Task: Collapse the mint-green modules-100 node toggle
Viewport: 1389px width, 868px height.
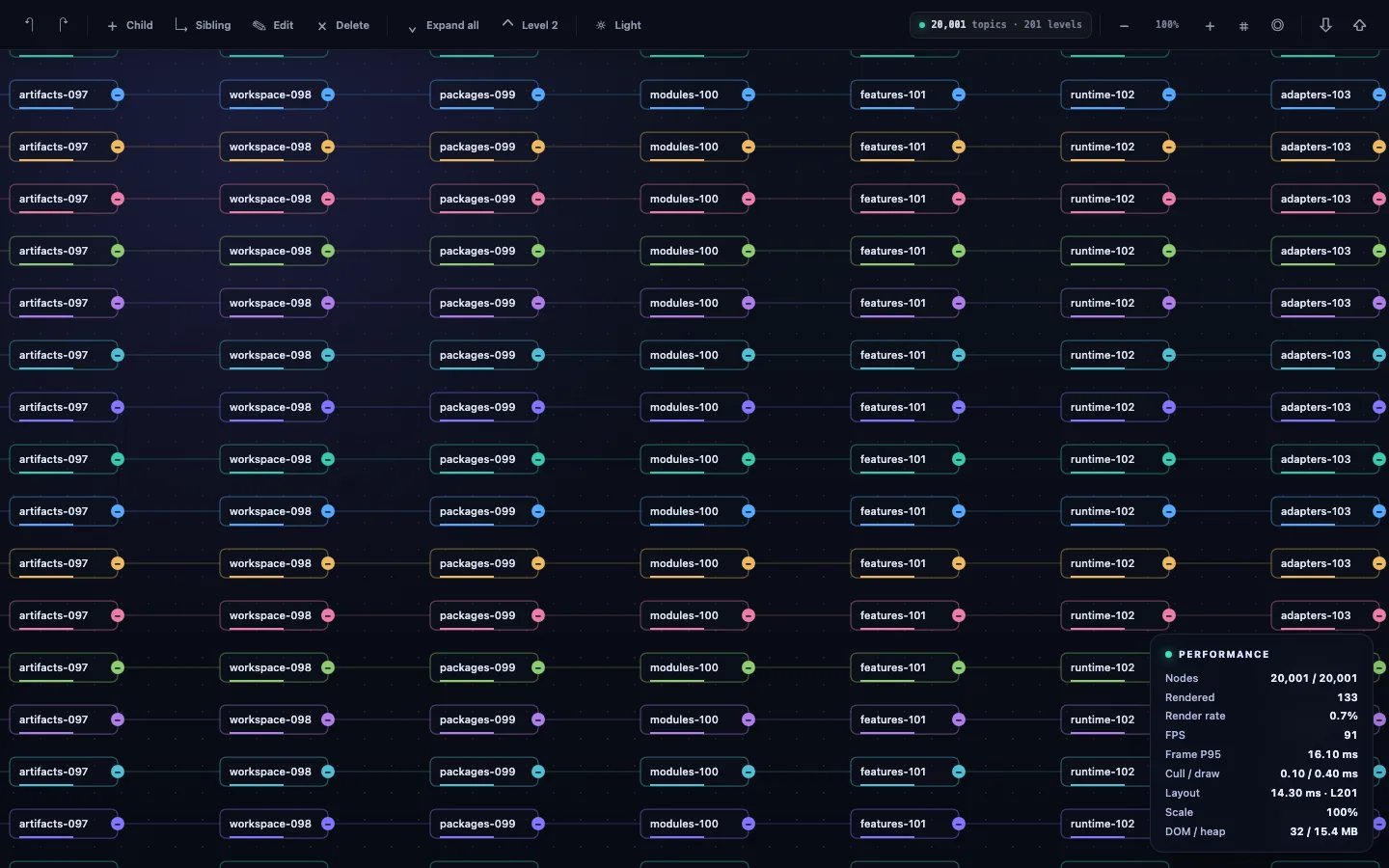Action: point(749,459)
